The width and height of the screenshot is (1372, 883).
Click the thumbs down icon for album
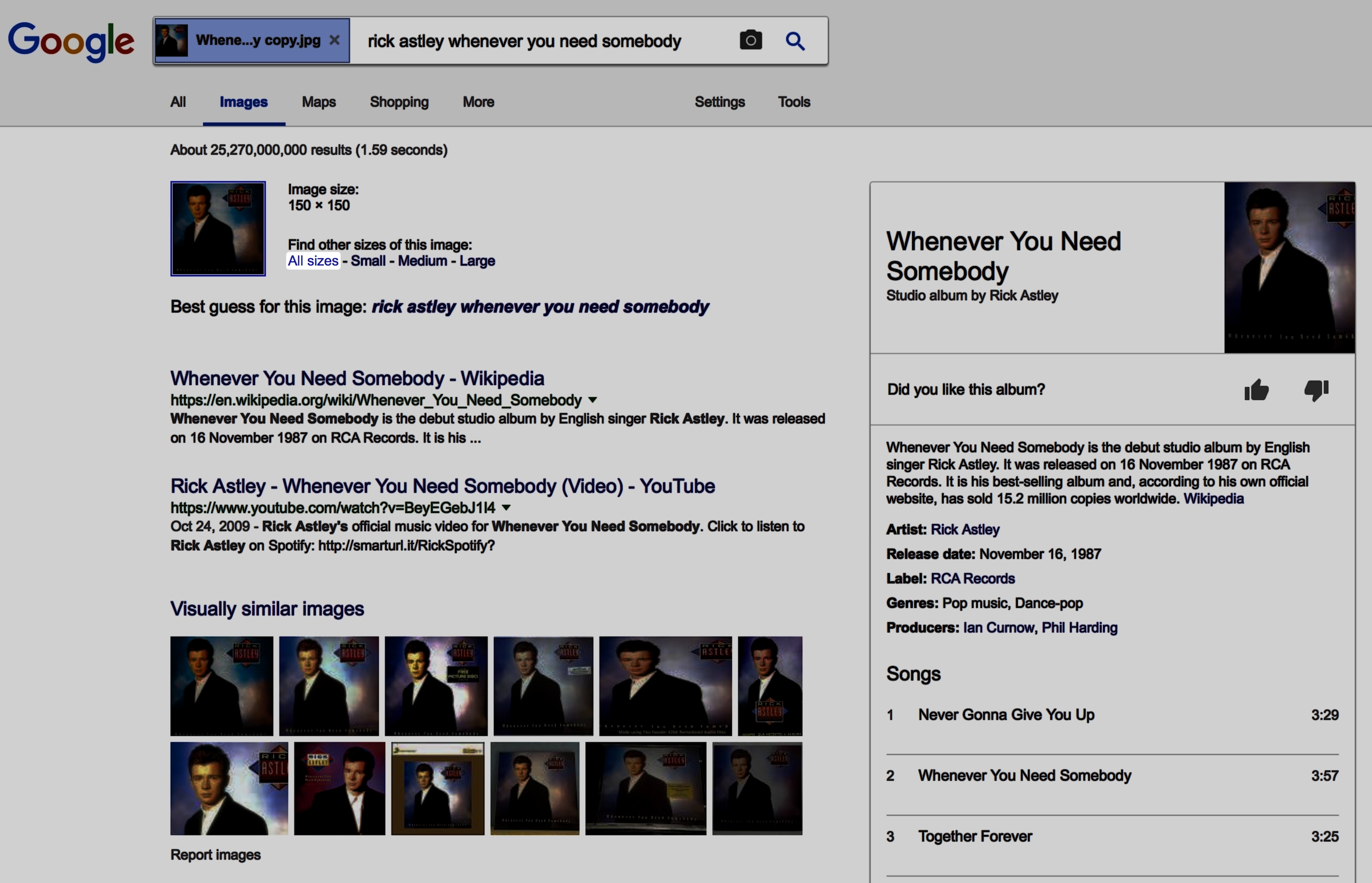coord(1317,390)
